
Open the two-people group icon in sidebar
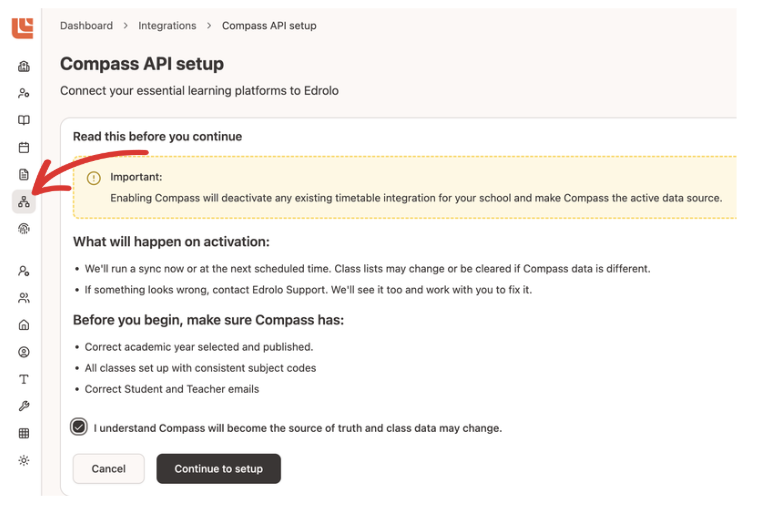[x=24, y=298]
